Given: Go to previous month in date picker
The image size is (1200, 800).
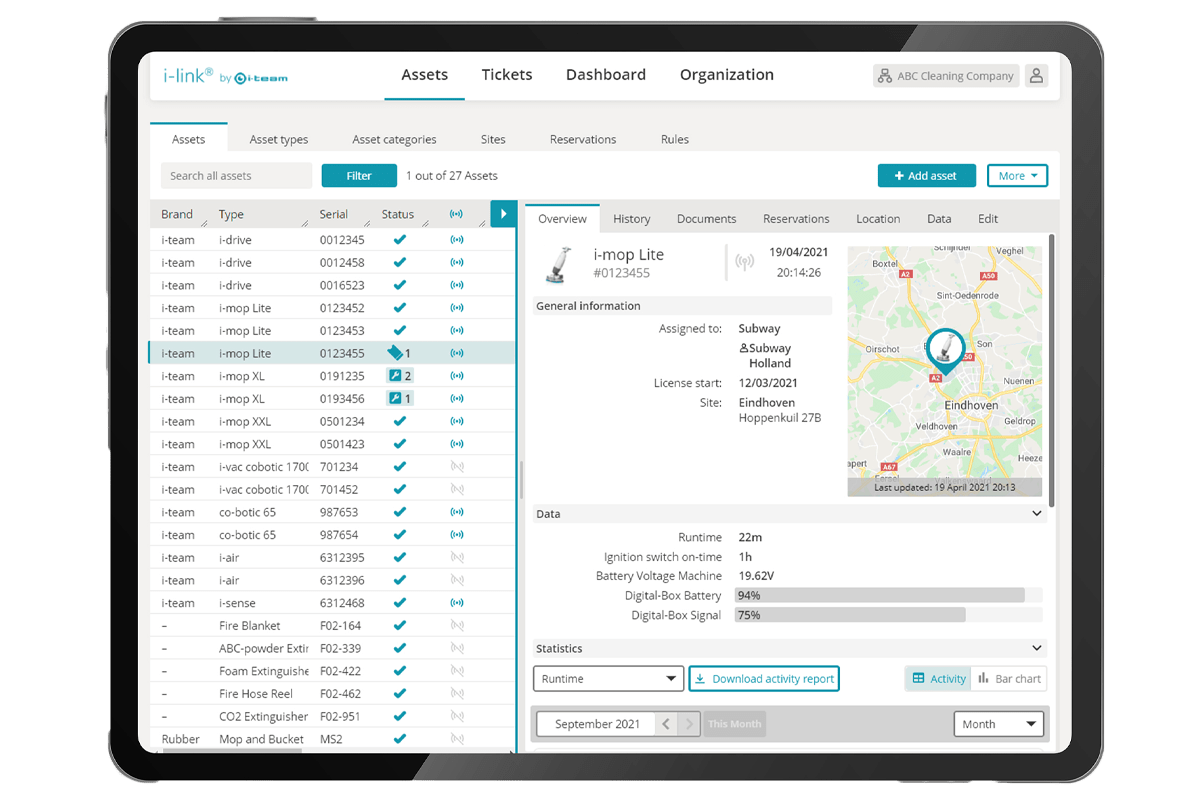Looking at the screenshot, I should pos(667,724).
